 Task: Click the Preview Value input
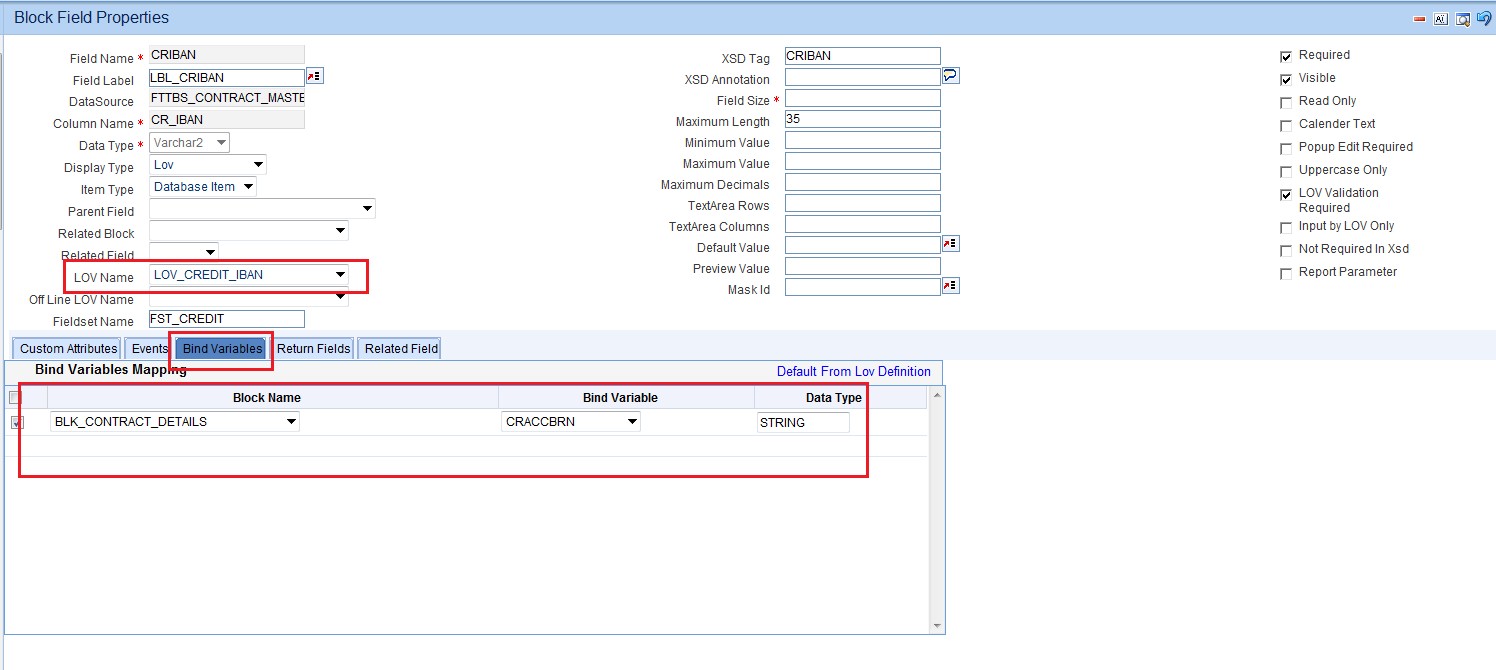coord(863,266)
